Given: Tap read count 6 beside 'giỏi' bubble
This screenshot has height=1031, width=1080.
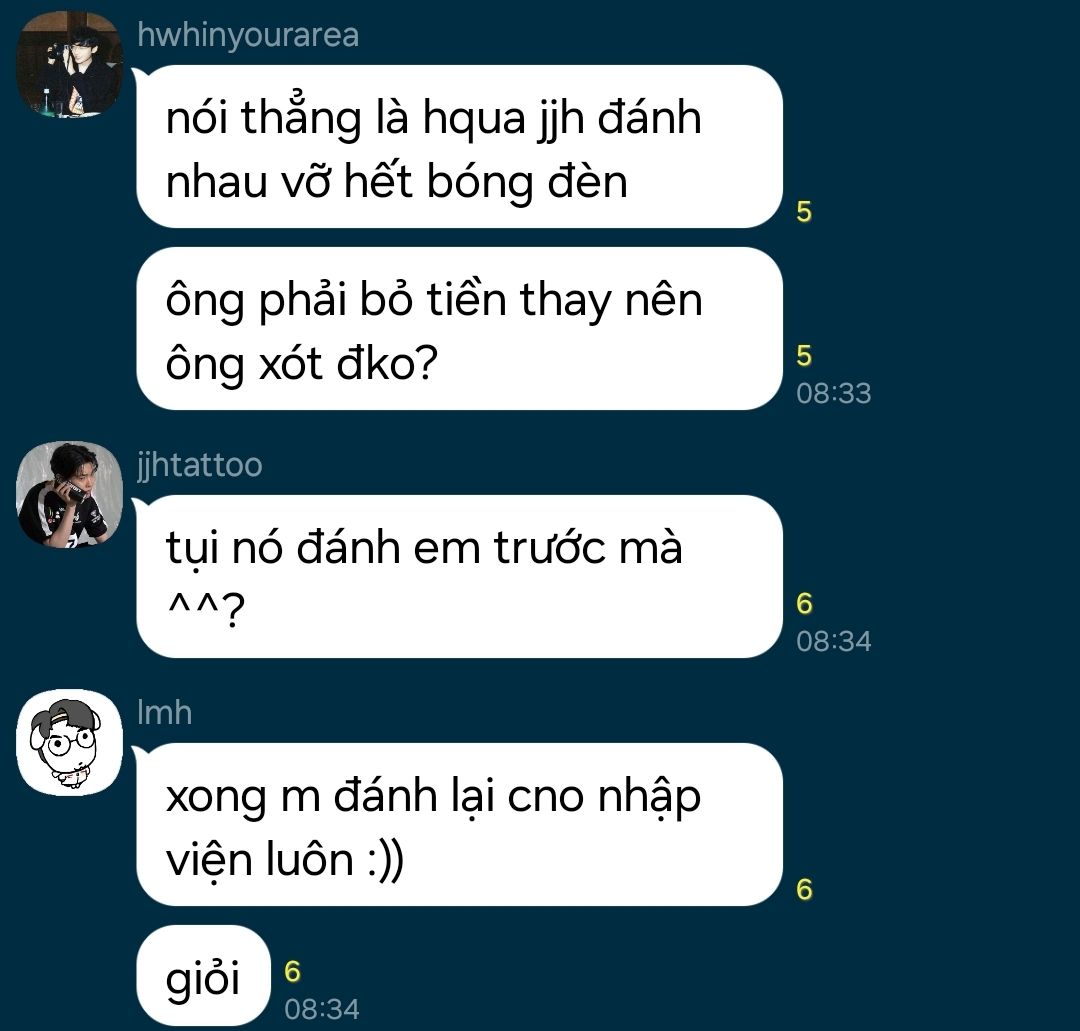Looking at the screenshot, I should pyautogui.click(x=292, y=972).
